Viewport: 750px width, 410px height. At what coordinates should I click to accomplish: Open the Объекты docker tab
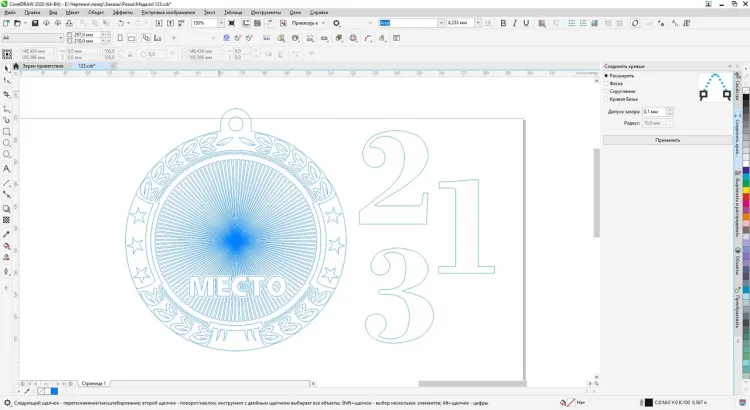[x=738, y=261]
